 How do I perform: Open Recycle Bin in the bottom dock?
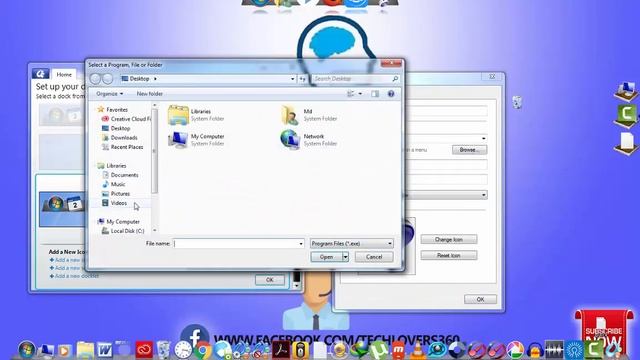[164, 350]
